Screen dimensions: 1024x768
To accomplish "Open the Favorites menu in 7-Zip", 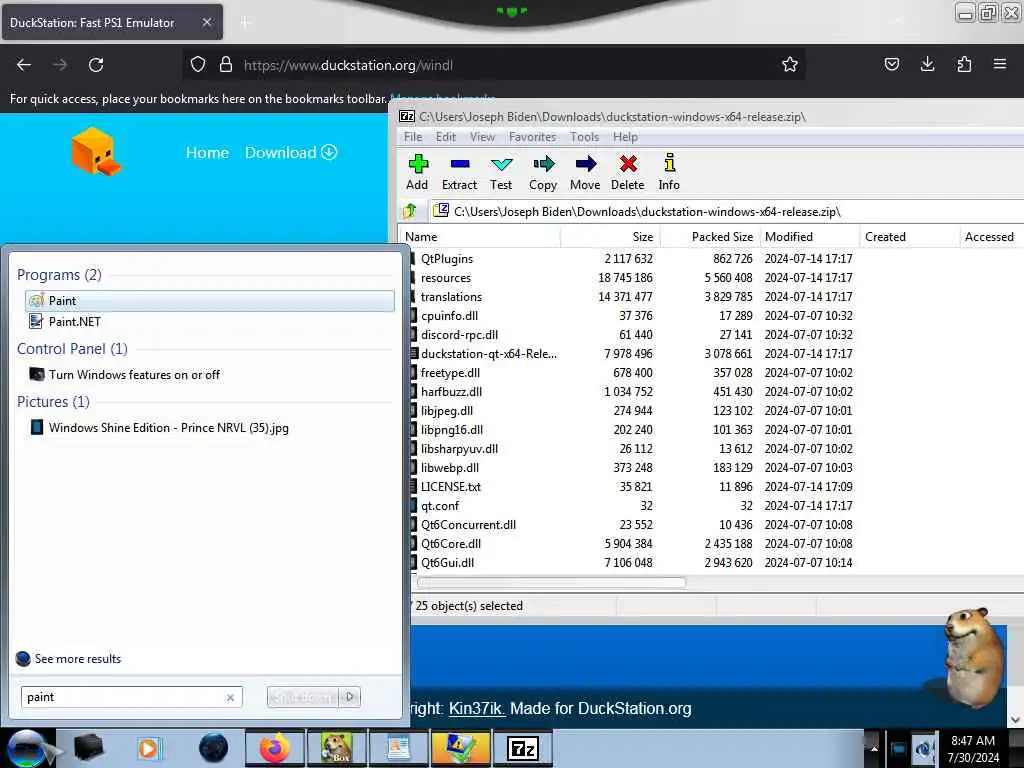I will click(532, 136).
